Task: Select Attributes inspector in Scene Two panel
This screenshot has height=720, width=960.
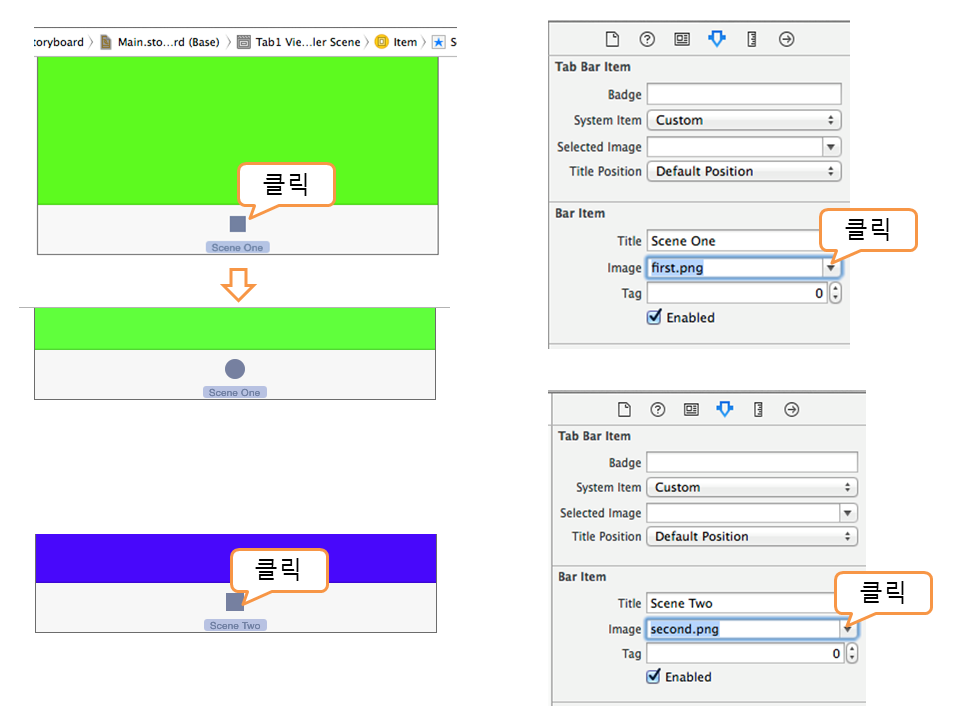Action: tap(725, 409)
